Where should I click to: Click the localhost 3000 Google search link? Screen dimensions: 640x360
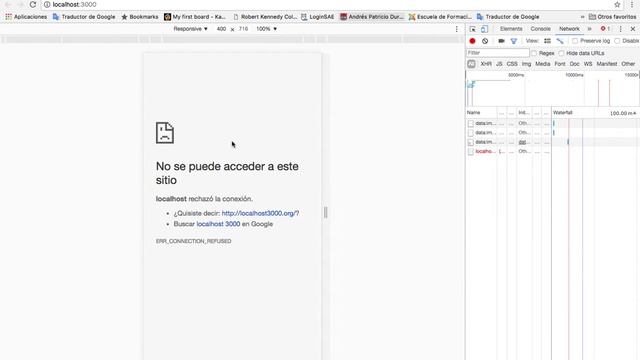(218, 224)
